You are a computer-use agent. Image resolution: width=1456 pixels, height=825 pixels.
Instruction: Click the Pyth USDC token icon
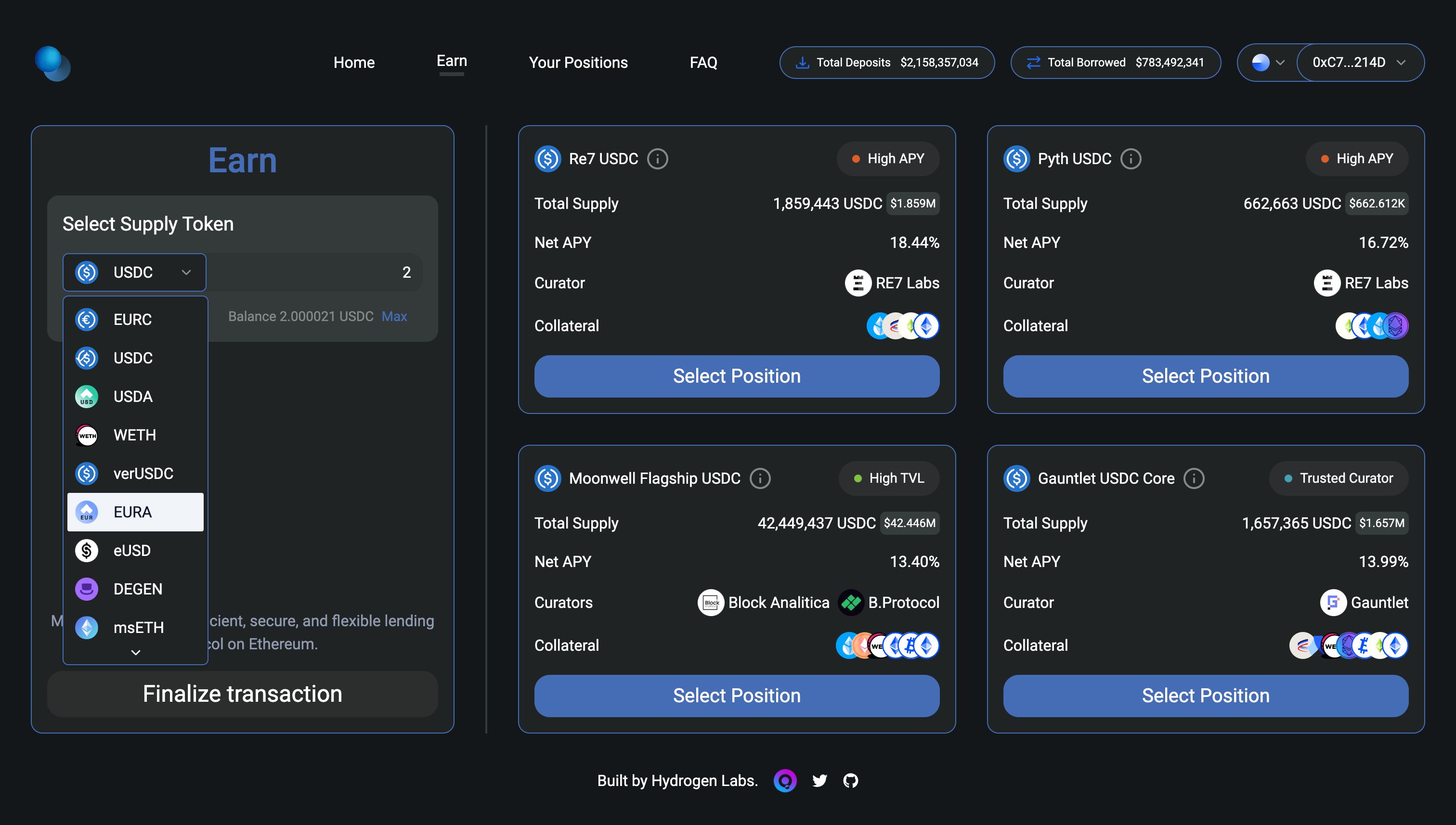tap(1016, 159)
